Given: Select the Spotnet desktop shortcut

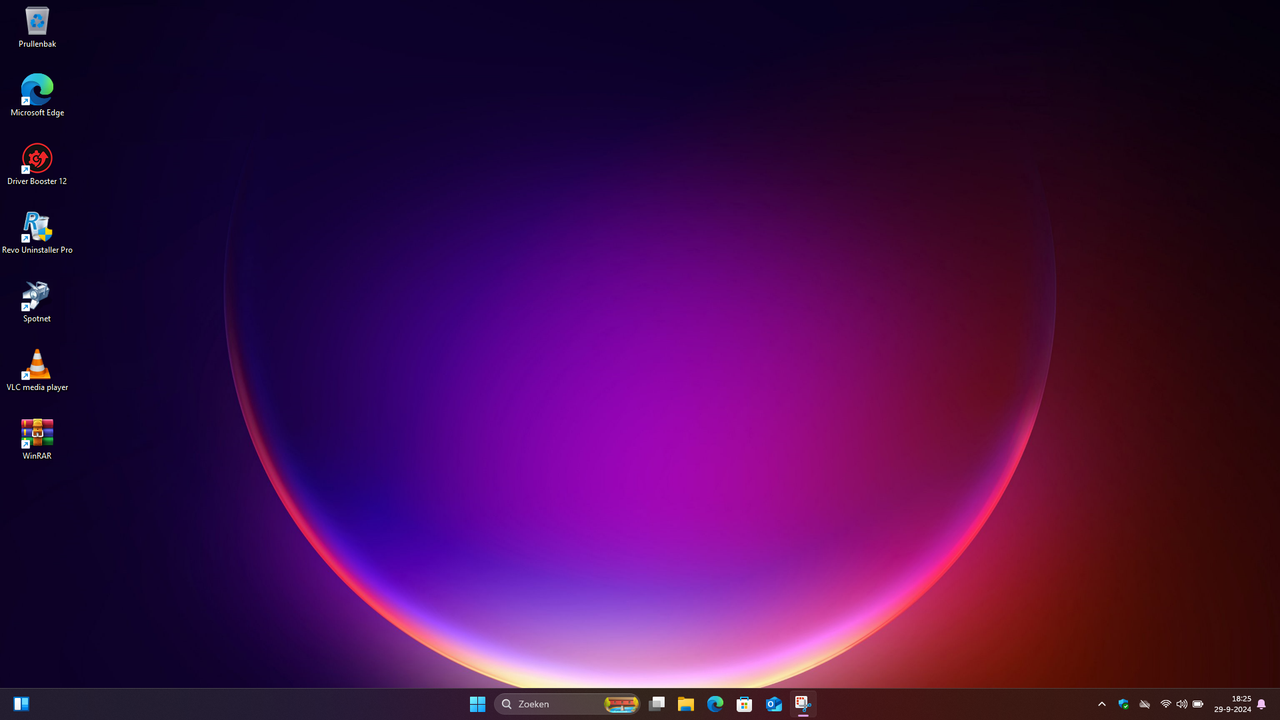Looking at the screenshot, I should (37, 302).
